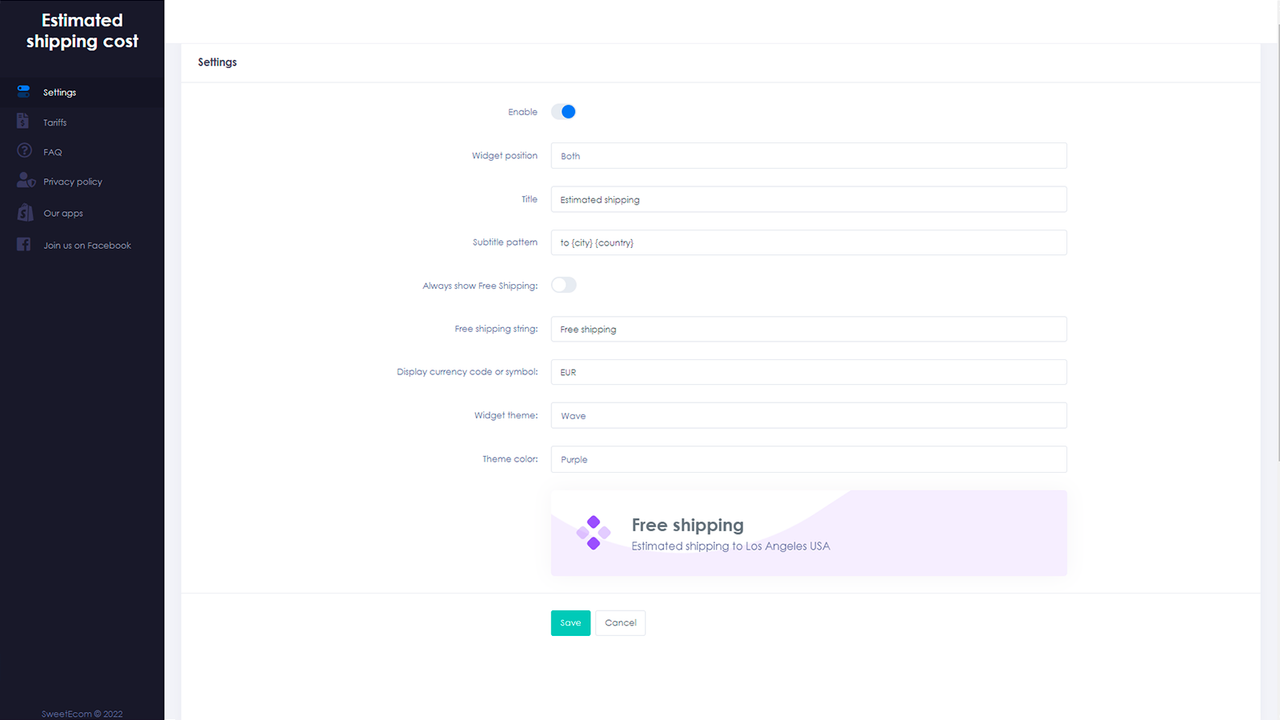Click the Privacy policy people icon
This screenshot has width=1280, height=720.
pos(22,181)
